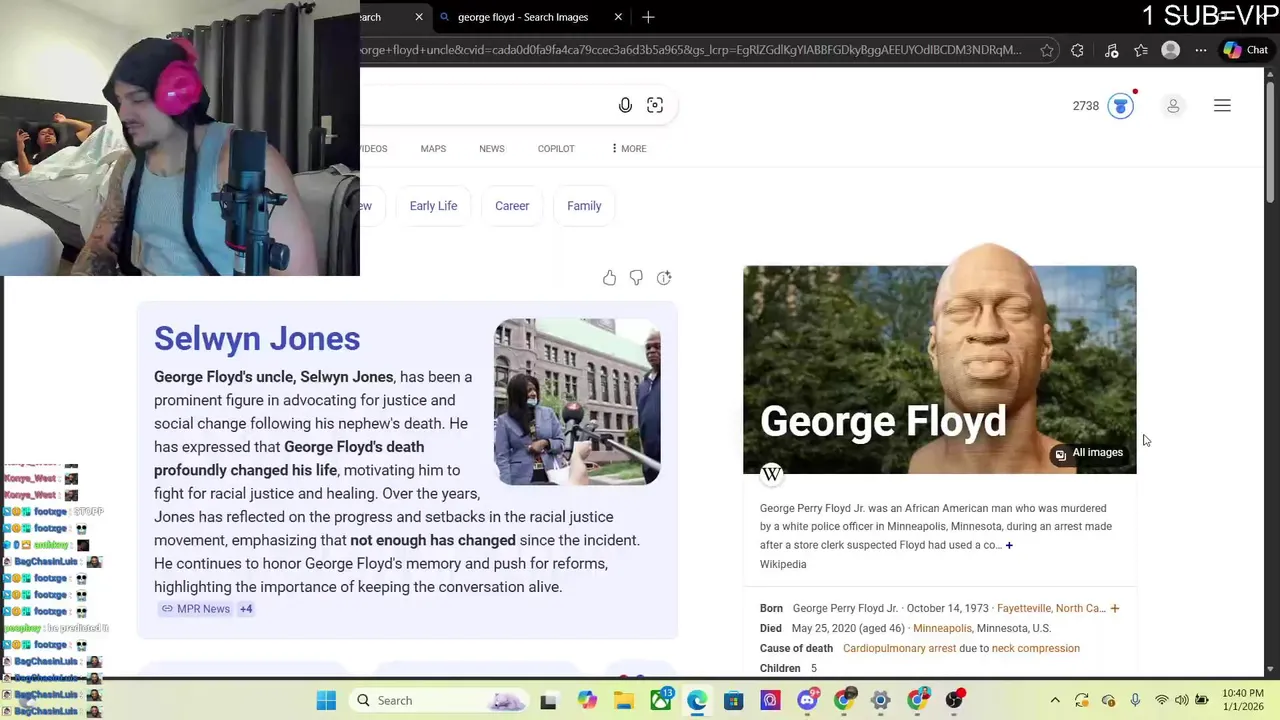Open browser Extensions puzzle icon
1280x720 pixels.
(1077, 50)
